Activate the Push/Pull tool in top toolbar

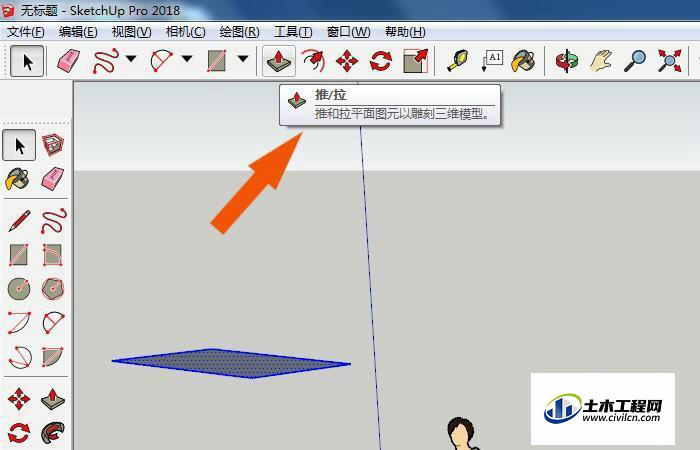279,61
